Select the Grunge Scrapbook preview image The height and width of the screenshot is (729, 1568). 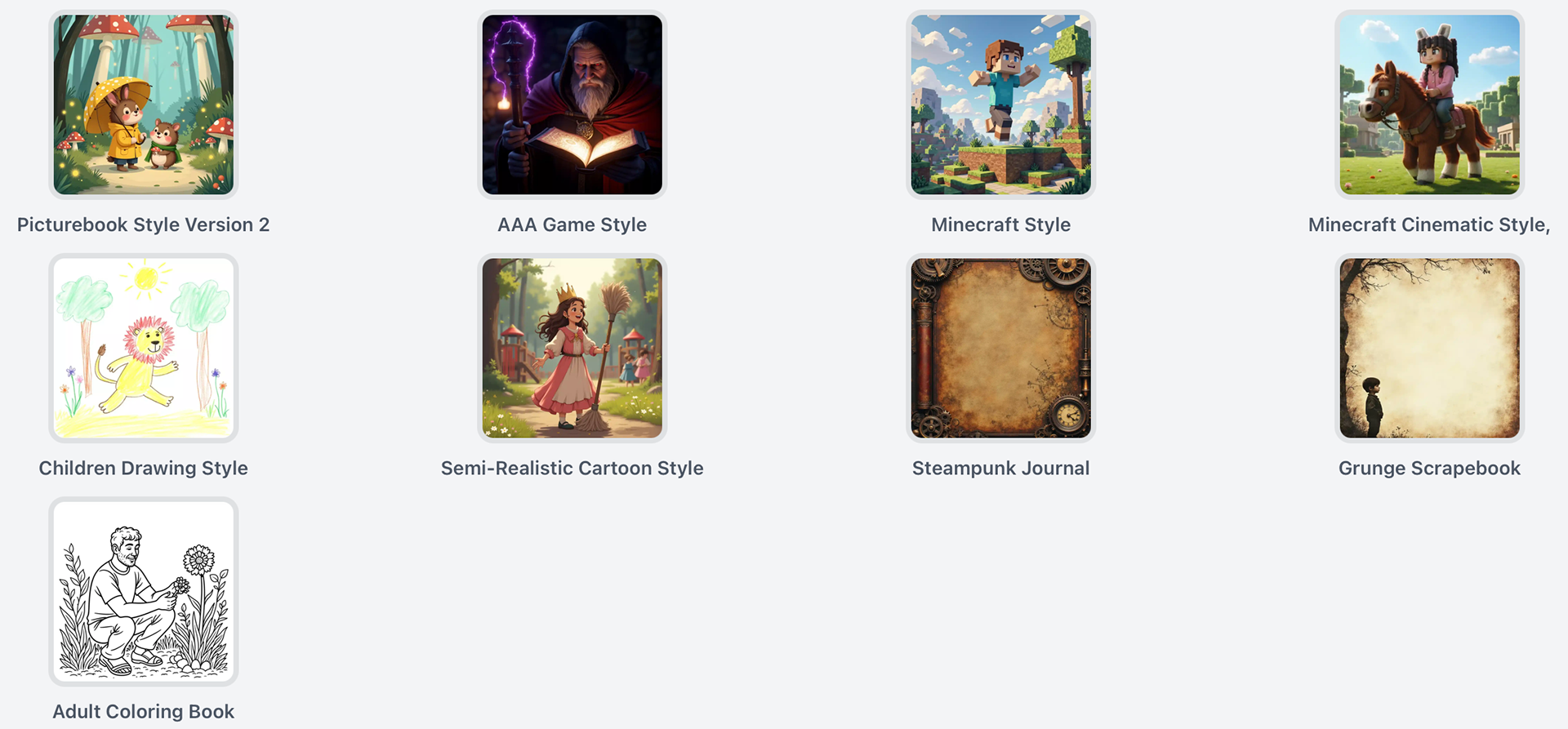[x=1430, y=348]
